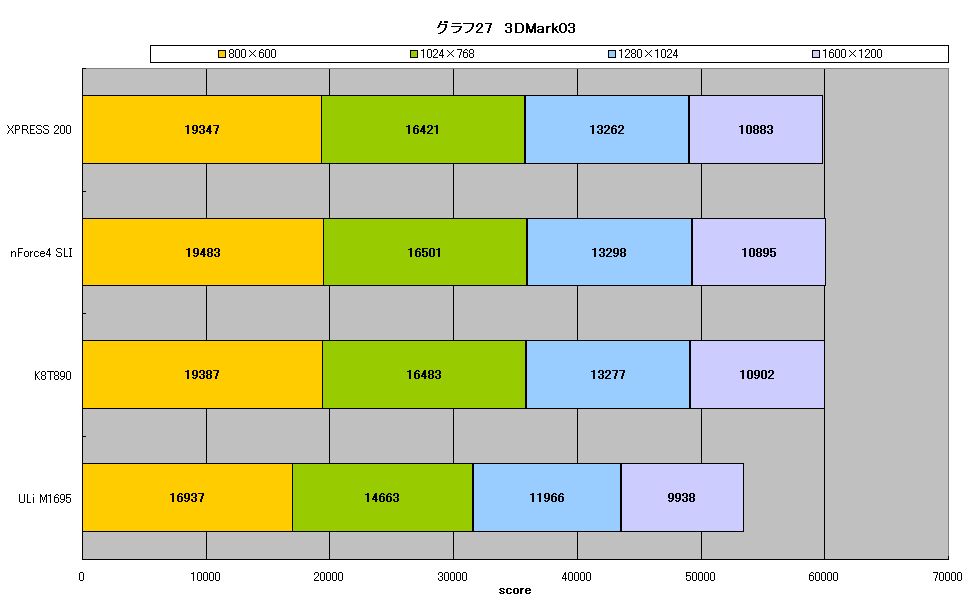
Task: Click the ULi M1695 axis label
Action: click(x=45, y=498)
